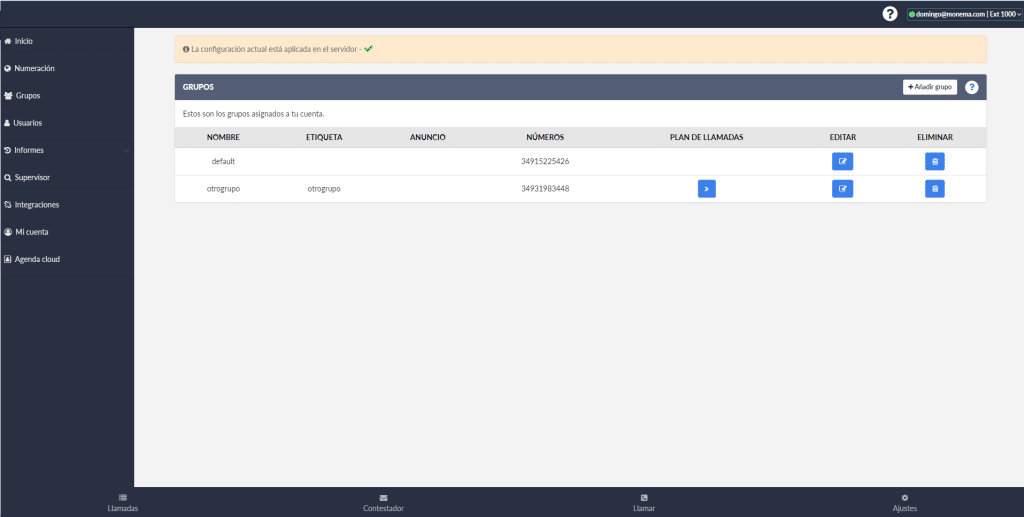Open the Grupos panel help icon
The image size is (1024, 517).
(x=972, y=87)
